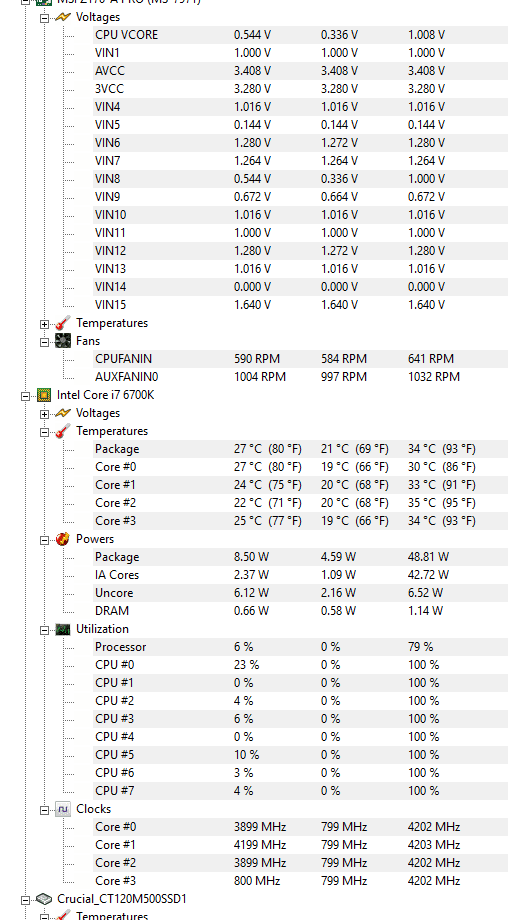Viewport: 508px width, 920px height.
Task: Collapse the Clocks section
Action: 44,810
